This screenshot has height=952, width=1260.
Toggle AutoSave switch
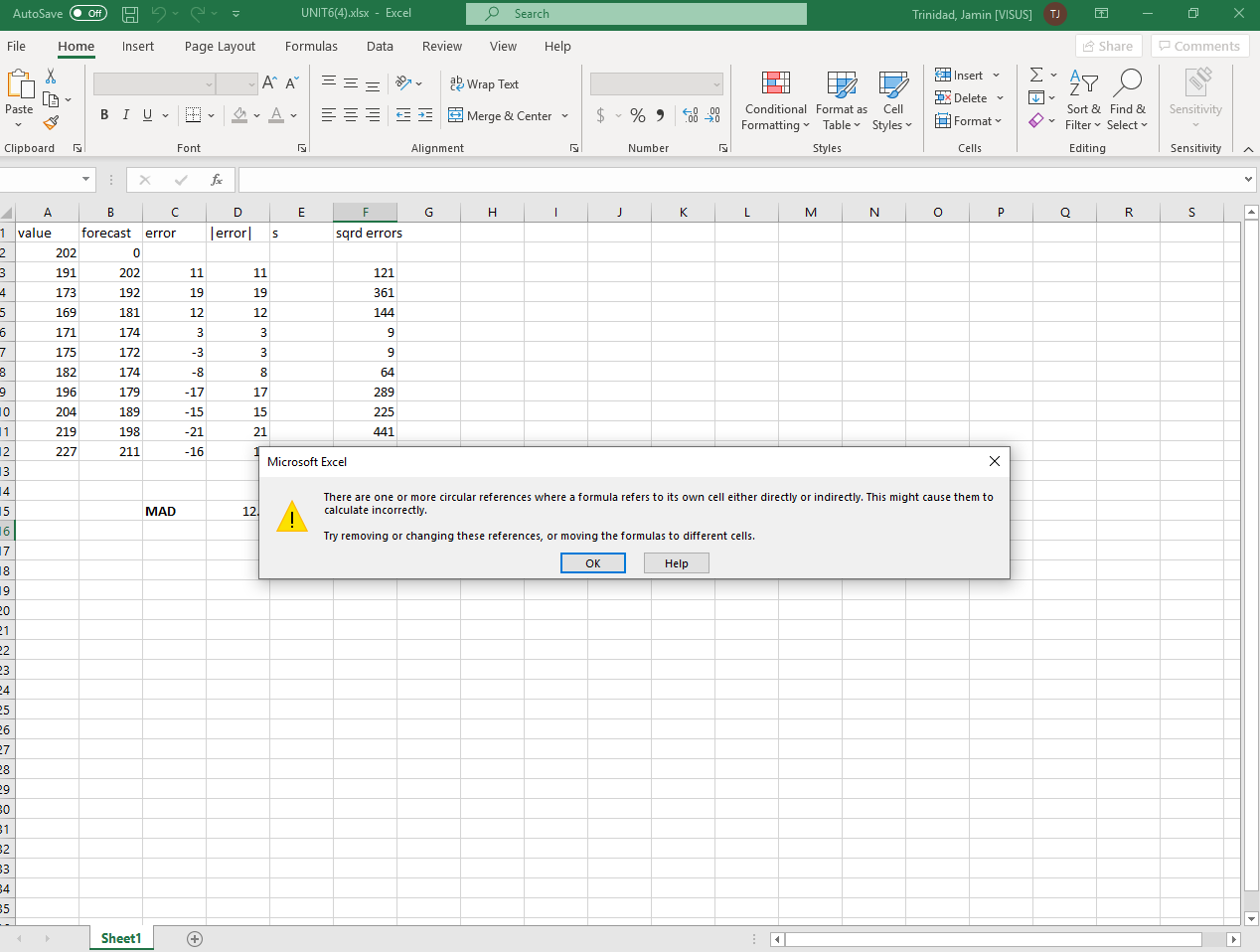[88, 14]
